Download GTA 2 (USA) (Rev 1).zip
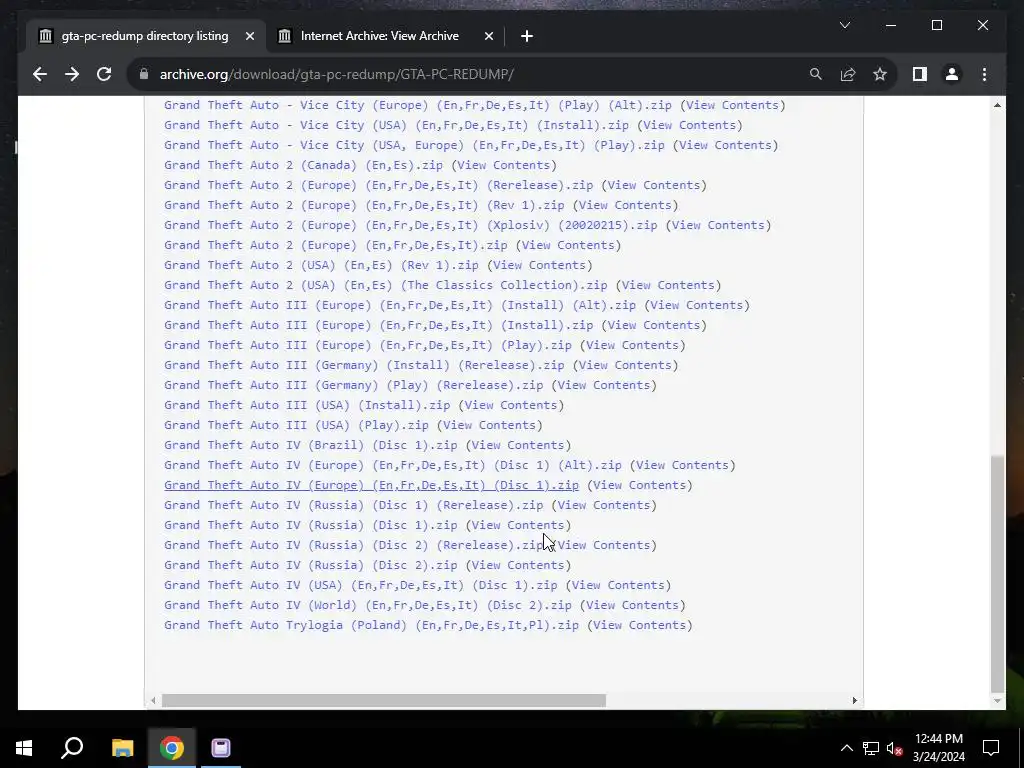Viewport: 1024px width, 768px height. pos(321,265)
